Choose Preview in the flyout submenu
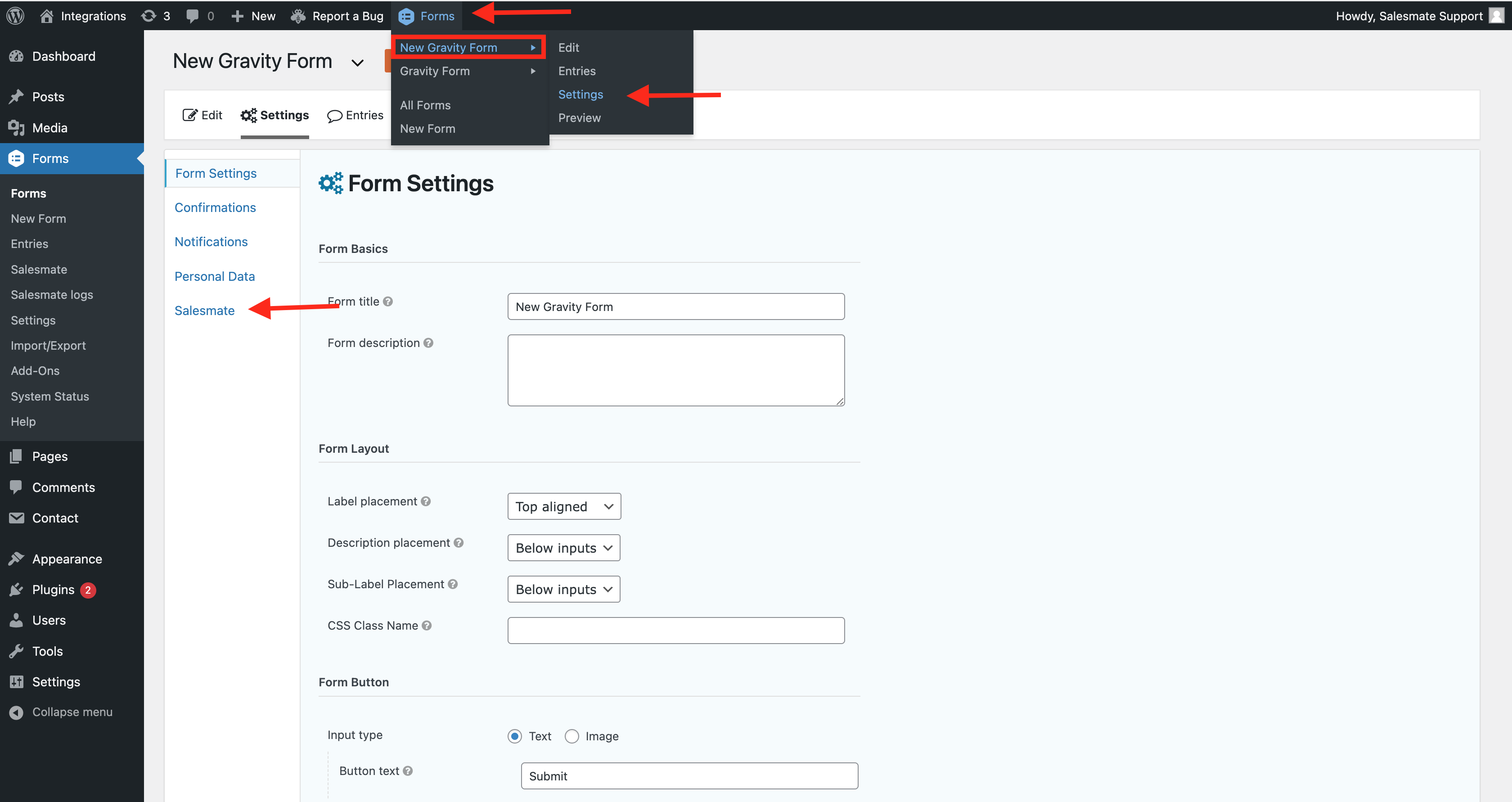The image size is (1512, 802). [x=579, y=118]
